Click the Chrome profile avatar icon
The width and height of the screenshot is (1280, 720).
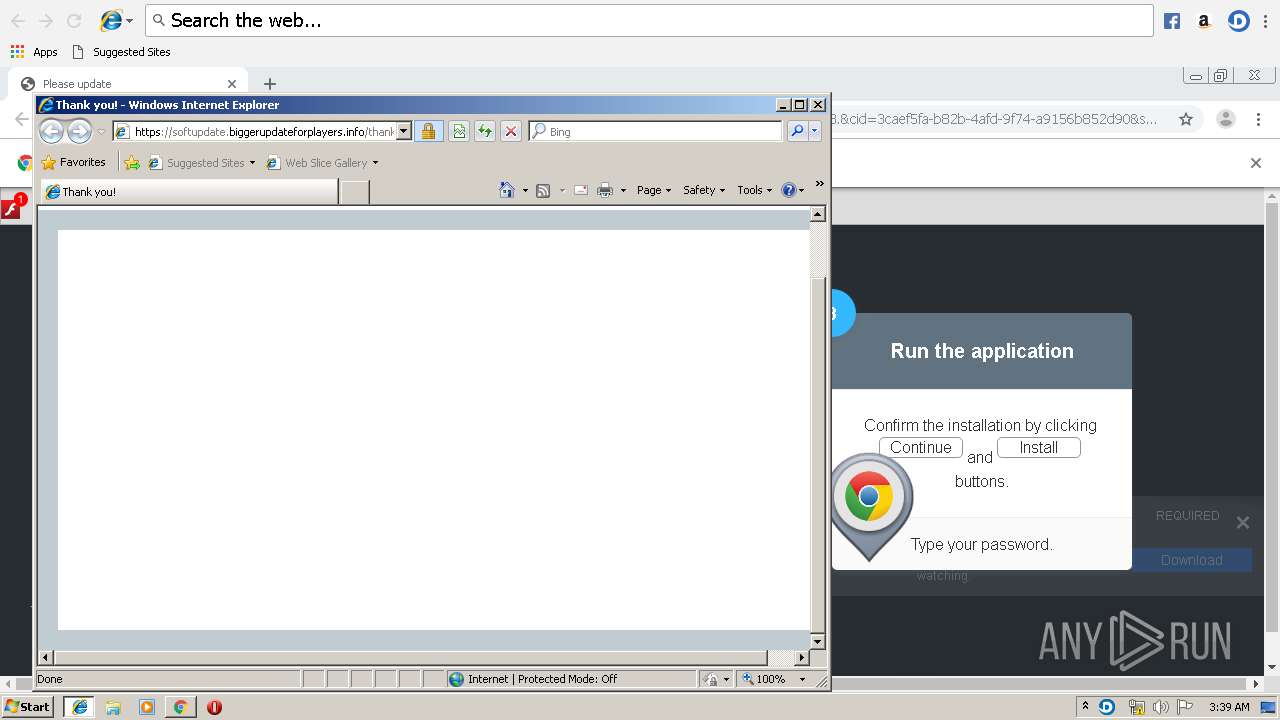pyautogui.click(x=1226, y=119)
